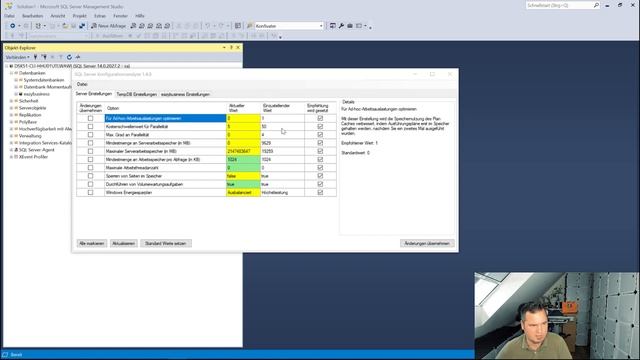Select the XEvent Profiler tree item
The width and height of the screenshot is (640, 360).
click(x=33, y=157)
